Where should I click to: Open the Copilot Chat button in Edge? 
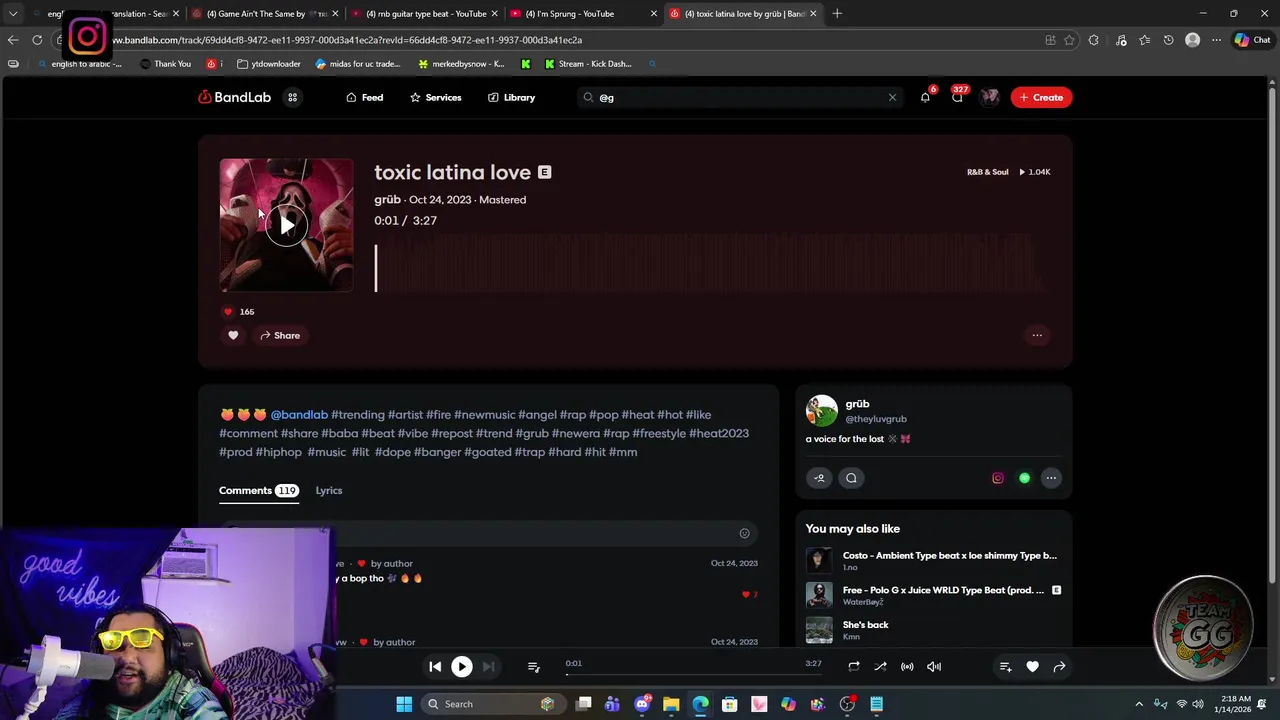[x=1252, y=40]
